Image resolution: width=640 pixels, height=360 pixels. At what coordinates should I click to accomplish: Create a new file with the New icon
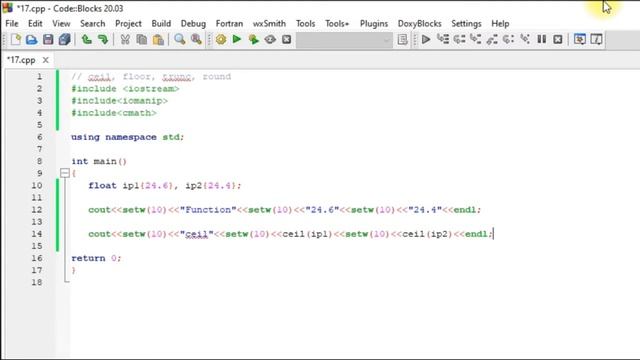click(x=16, y=40)
